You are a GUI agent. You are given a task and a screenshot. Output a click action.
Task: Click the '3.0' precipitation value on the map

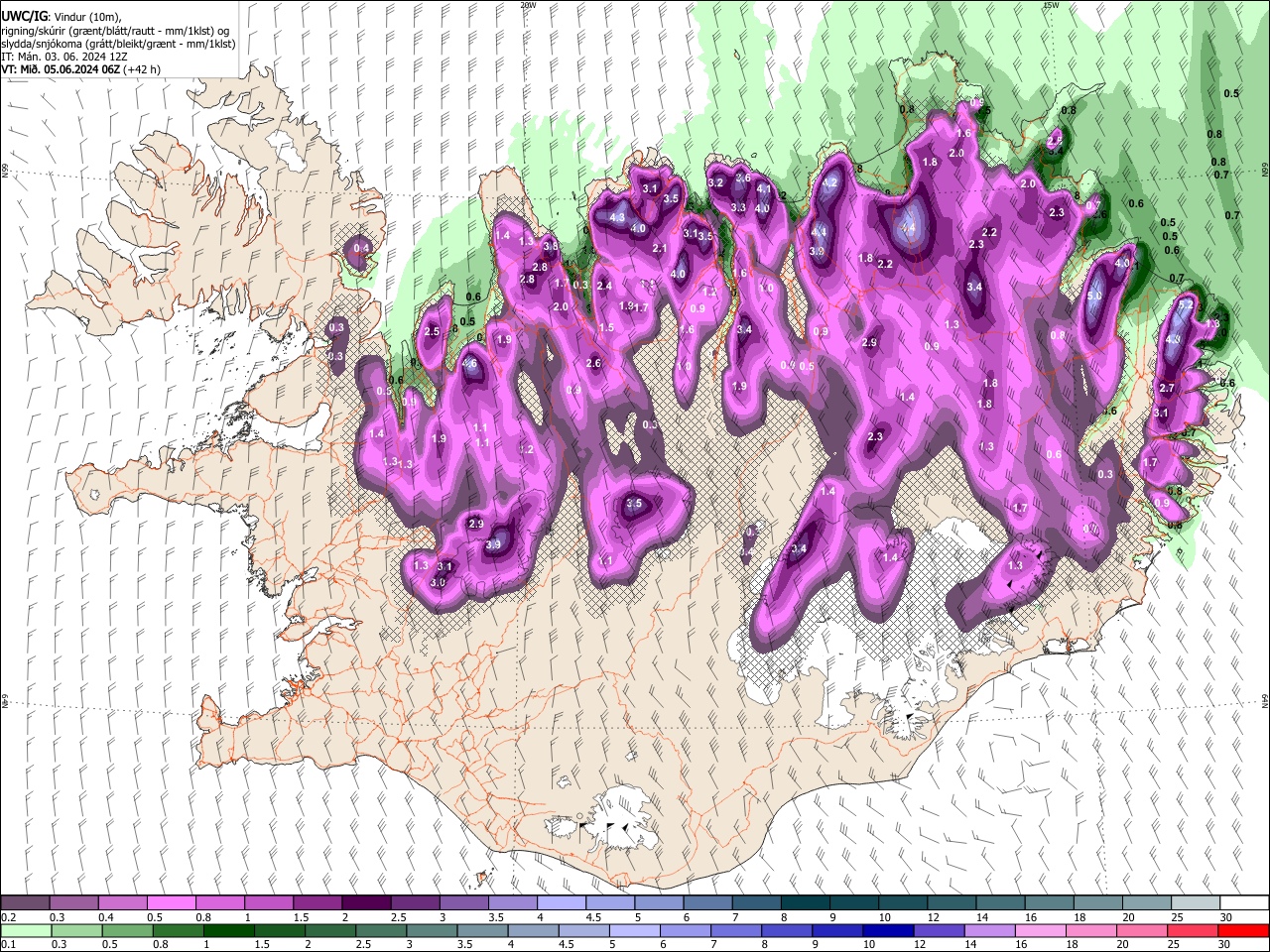[x=438, y=583]
